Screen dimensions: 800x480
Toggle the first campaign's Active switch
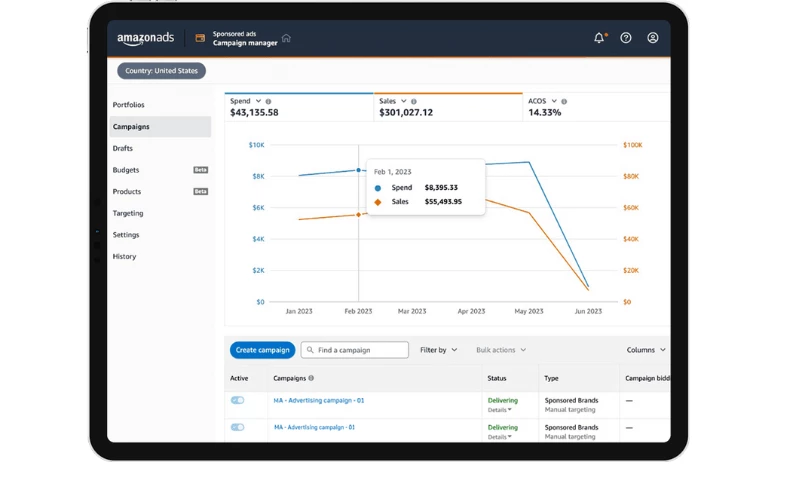click(x=237, y=400)
